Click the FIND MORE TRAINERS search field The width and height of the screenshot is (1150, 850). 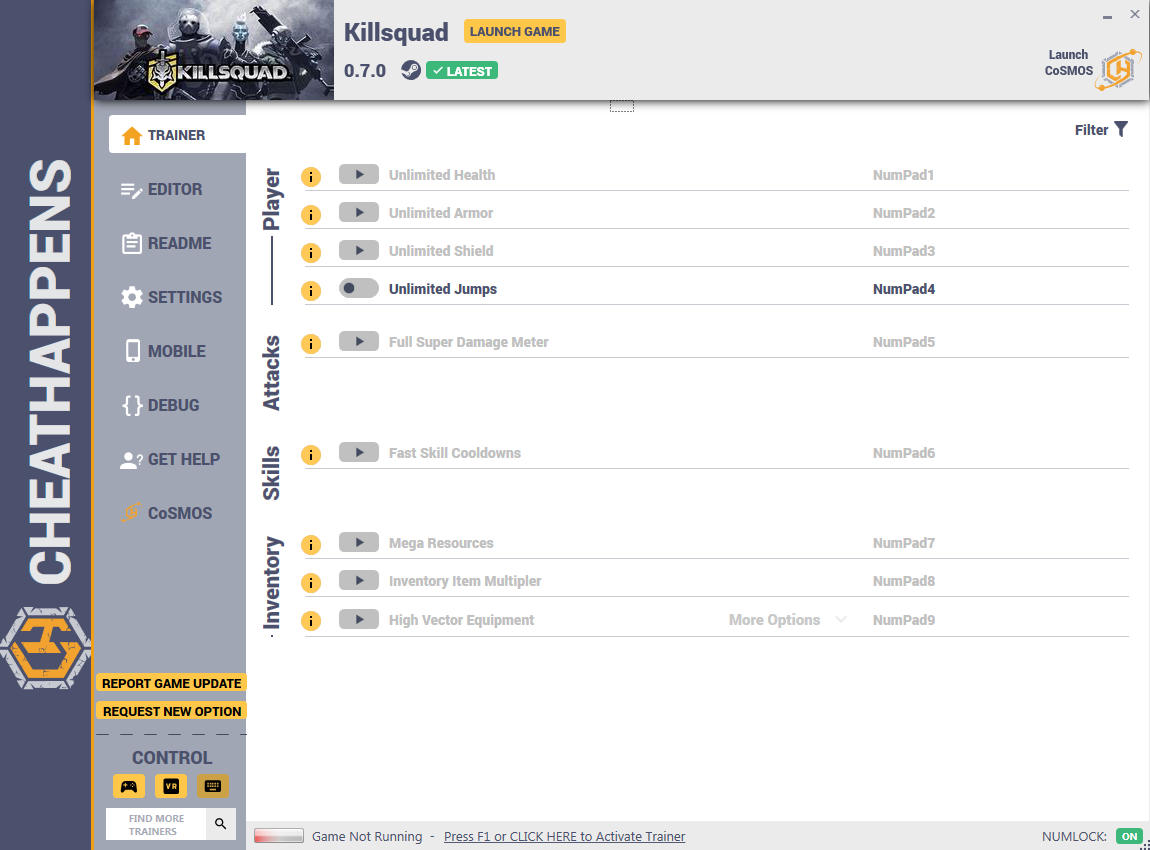pos(156,824)
